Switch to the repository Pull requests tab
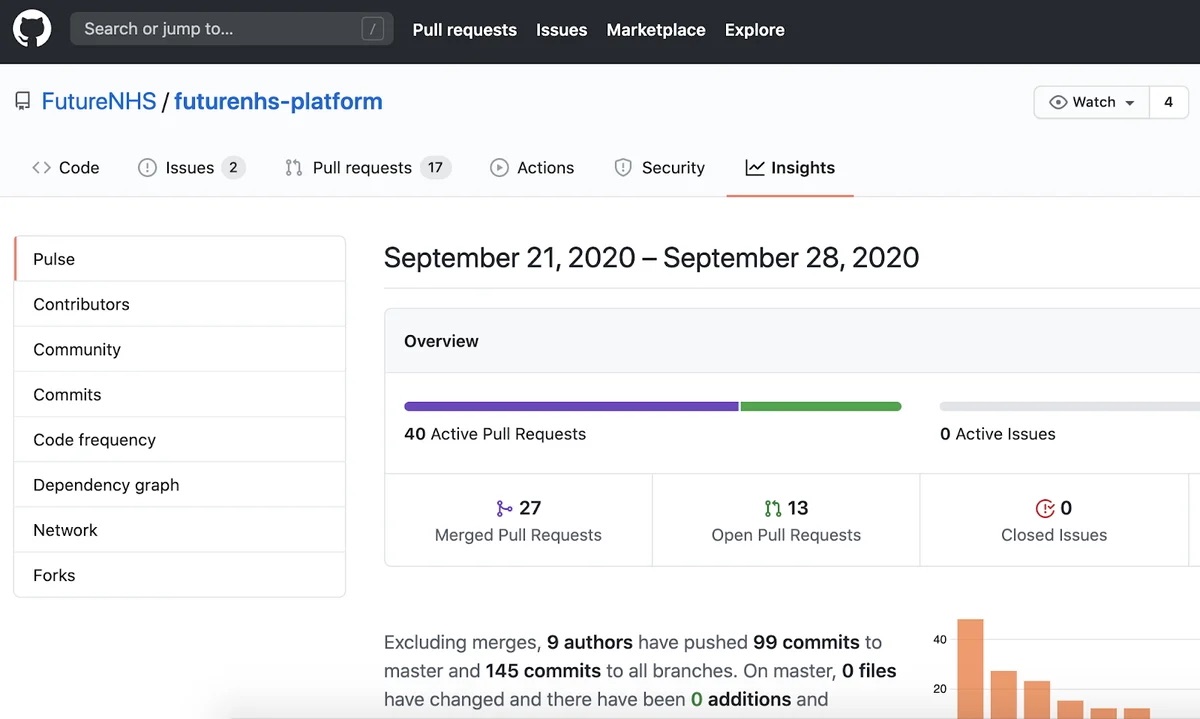Screen dimensions: 1200x719 (368, 168)
